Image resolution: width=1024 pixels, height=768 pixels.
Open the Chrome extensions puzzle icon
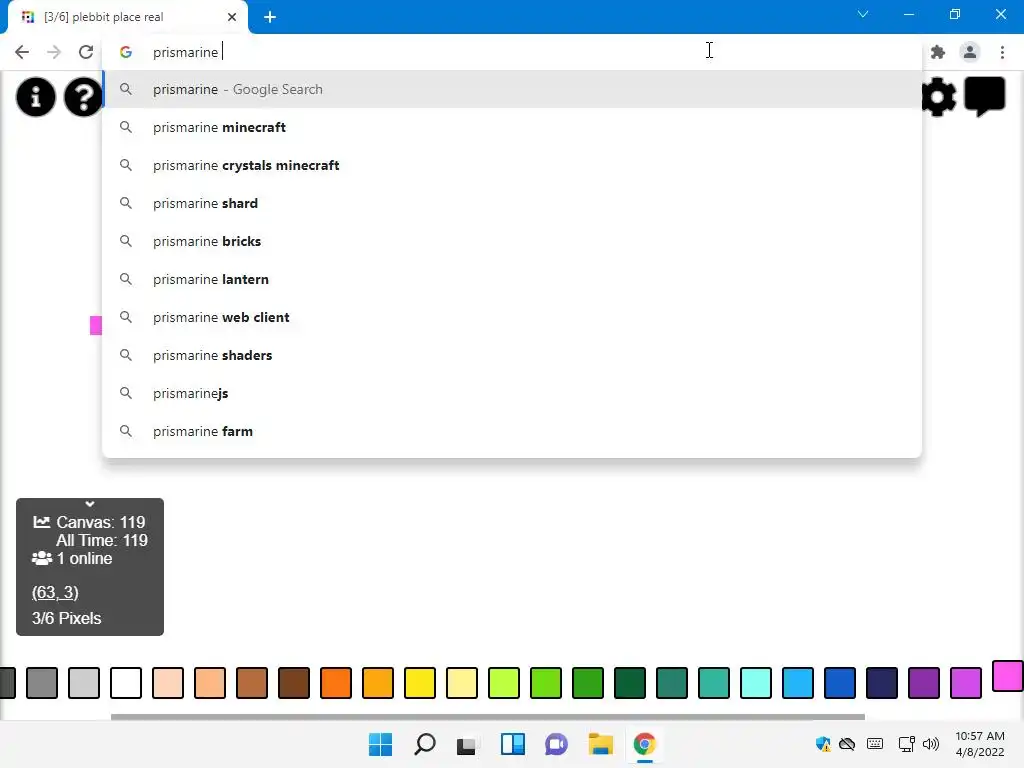(938, 52)
